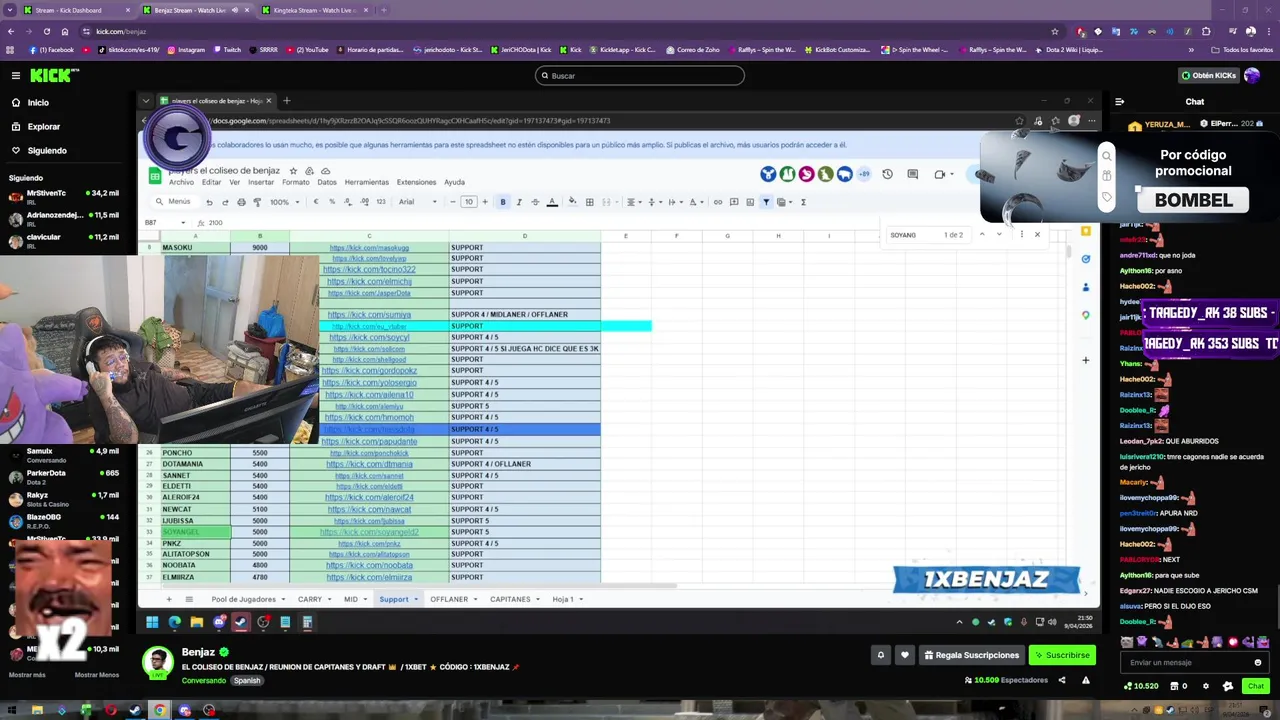Open version history clock icon

tap(887, 174)
